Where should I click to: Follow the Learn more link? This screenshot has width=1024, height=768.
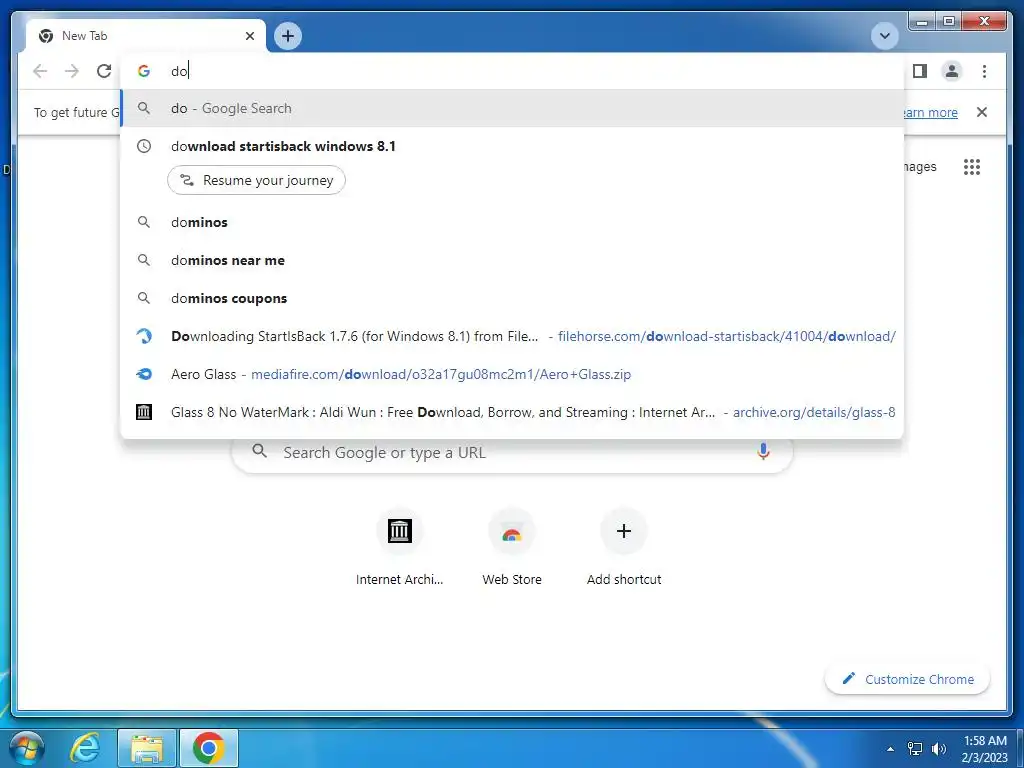point(929,112)
